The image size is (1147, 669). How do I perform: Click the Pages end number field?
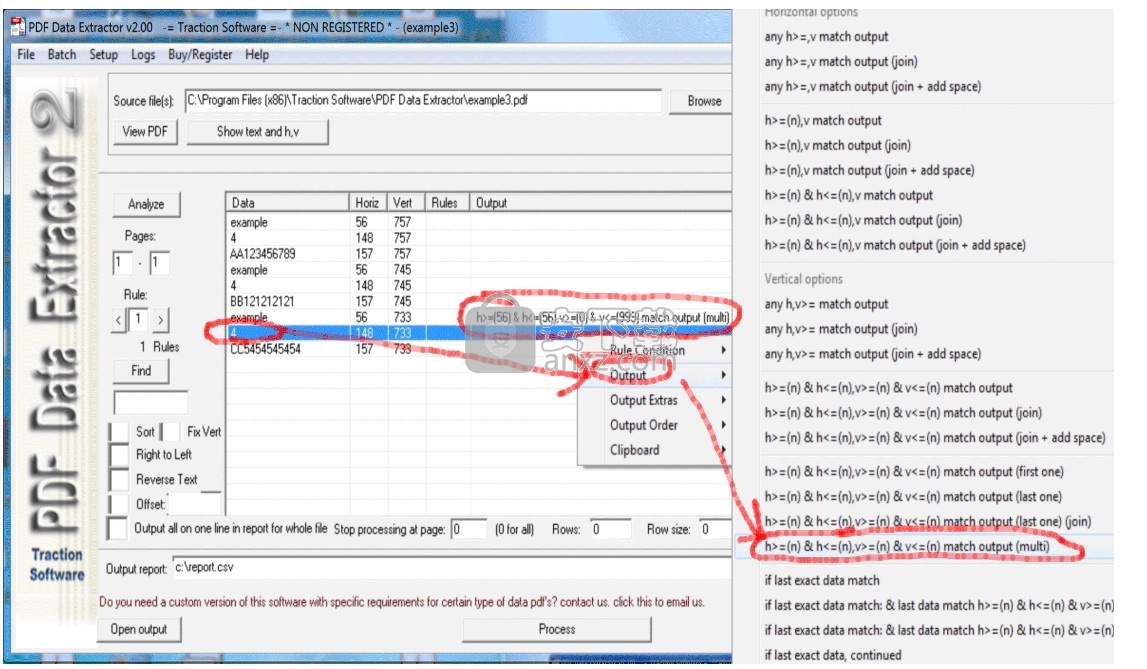pos(159,262)
